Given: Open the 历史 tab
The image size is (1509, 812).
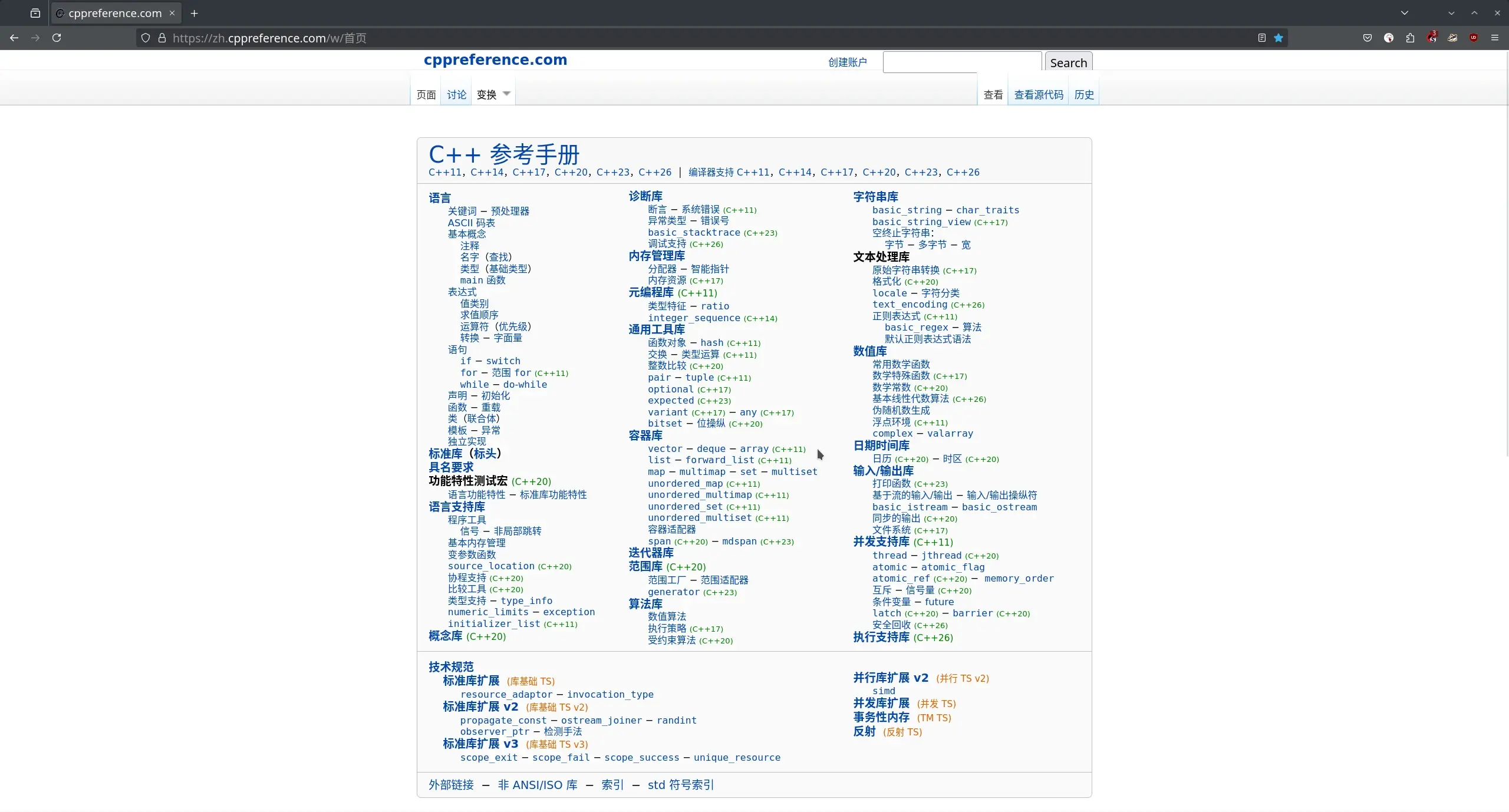Looking at the screenshot, I should coord(1084,94).
